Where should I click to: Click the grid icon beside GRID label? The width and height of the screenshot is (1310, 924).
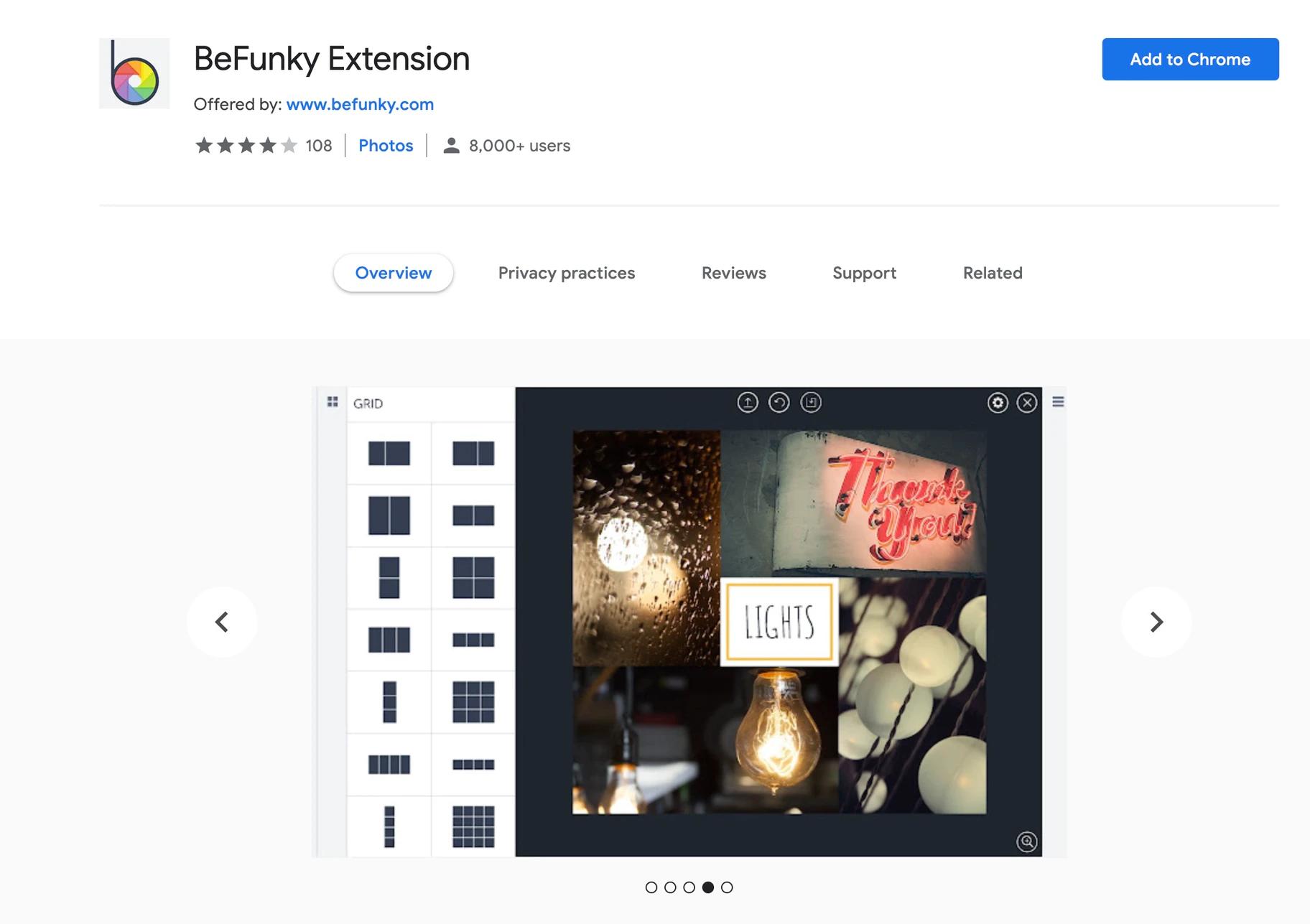point(333,402)
